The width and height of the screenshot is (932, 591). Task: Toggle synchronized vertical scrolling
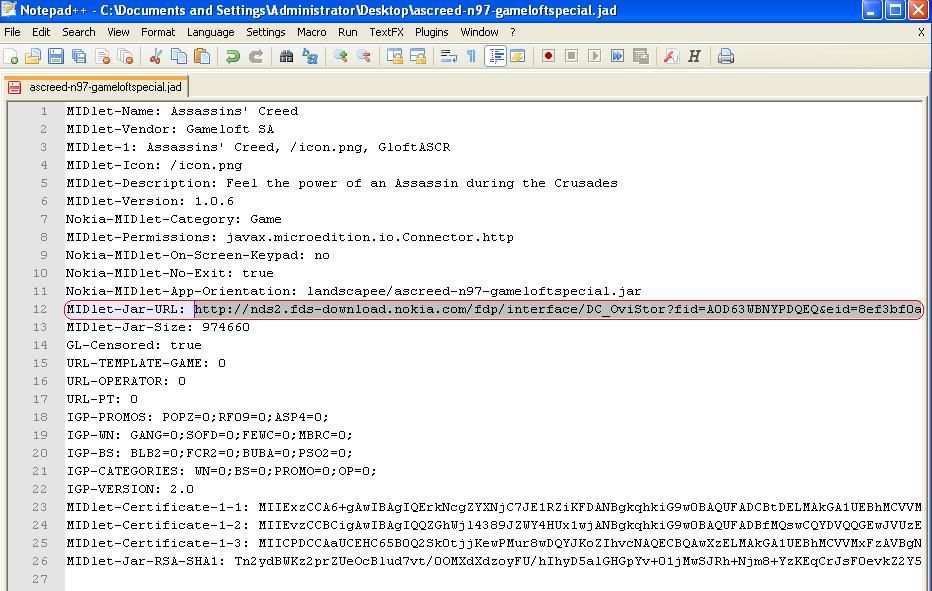(395, 56)
